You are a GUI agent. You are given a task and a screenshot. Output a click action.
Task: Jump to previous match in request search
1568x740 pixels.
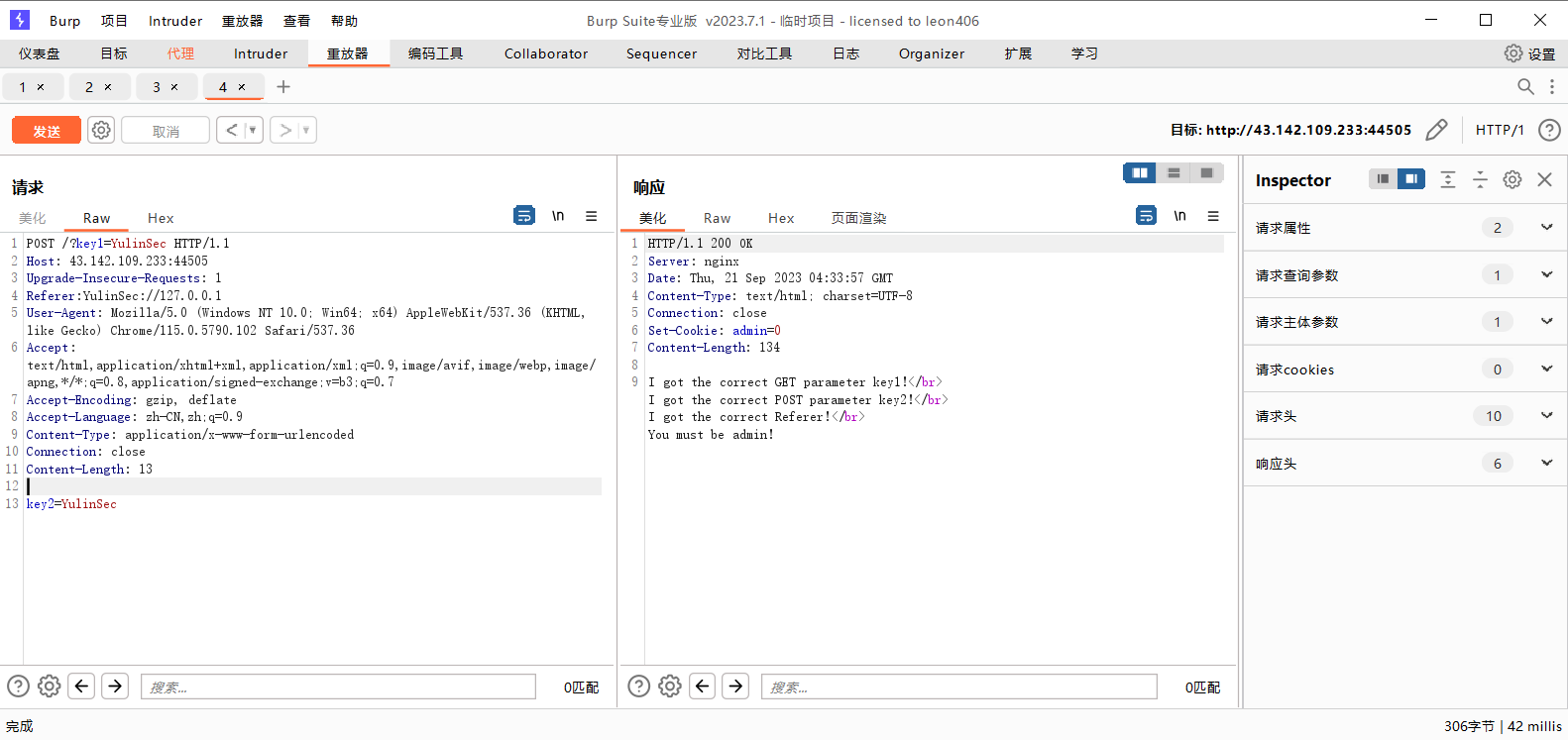point(82,686)
